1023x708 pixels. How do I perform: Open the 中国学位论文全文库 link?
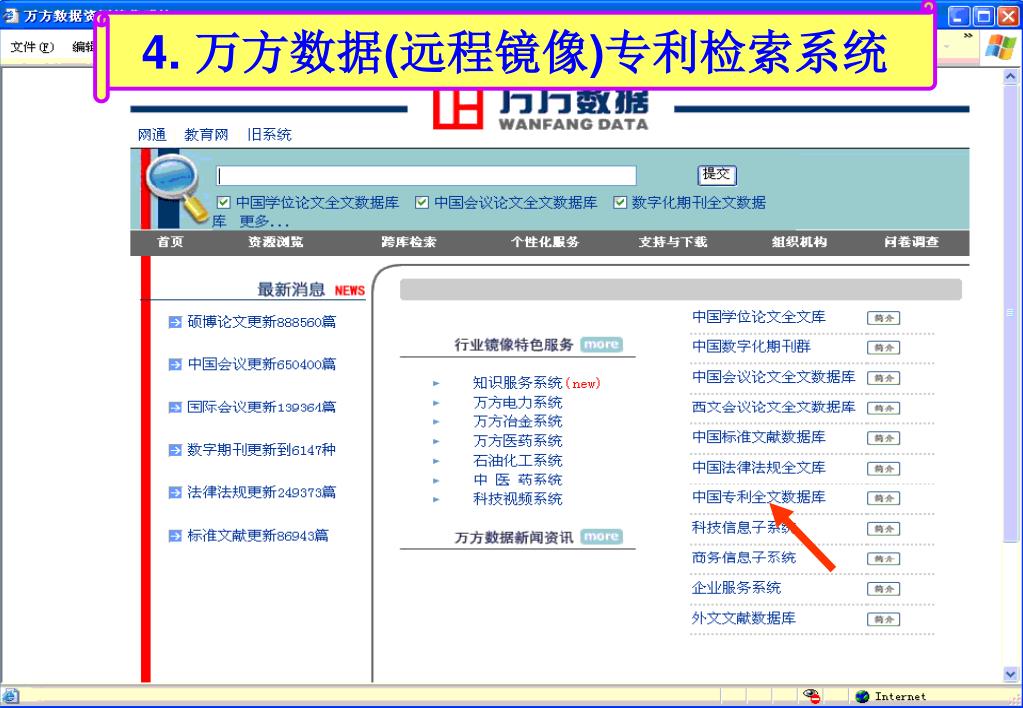(759, 317)
